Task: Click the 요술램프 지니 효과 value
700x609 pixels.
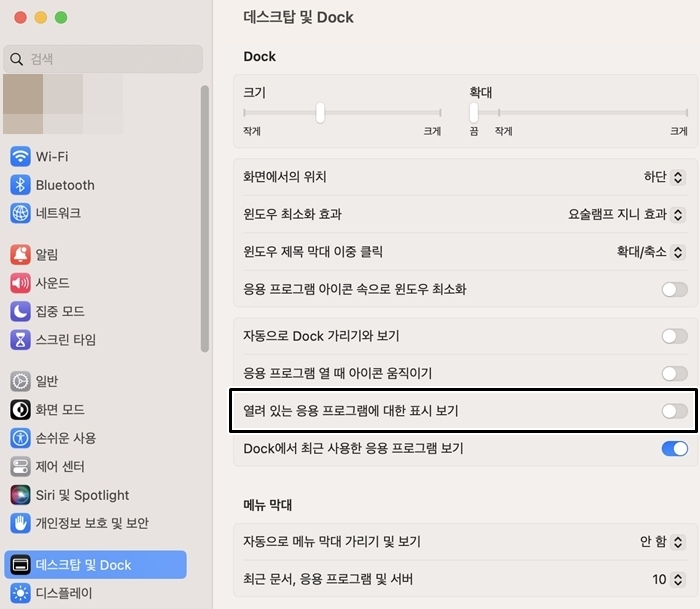Action: [617, 214]
